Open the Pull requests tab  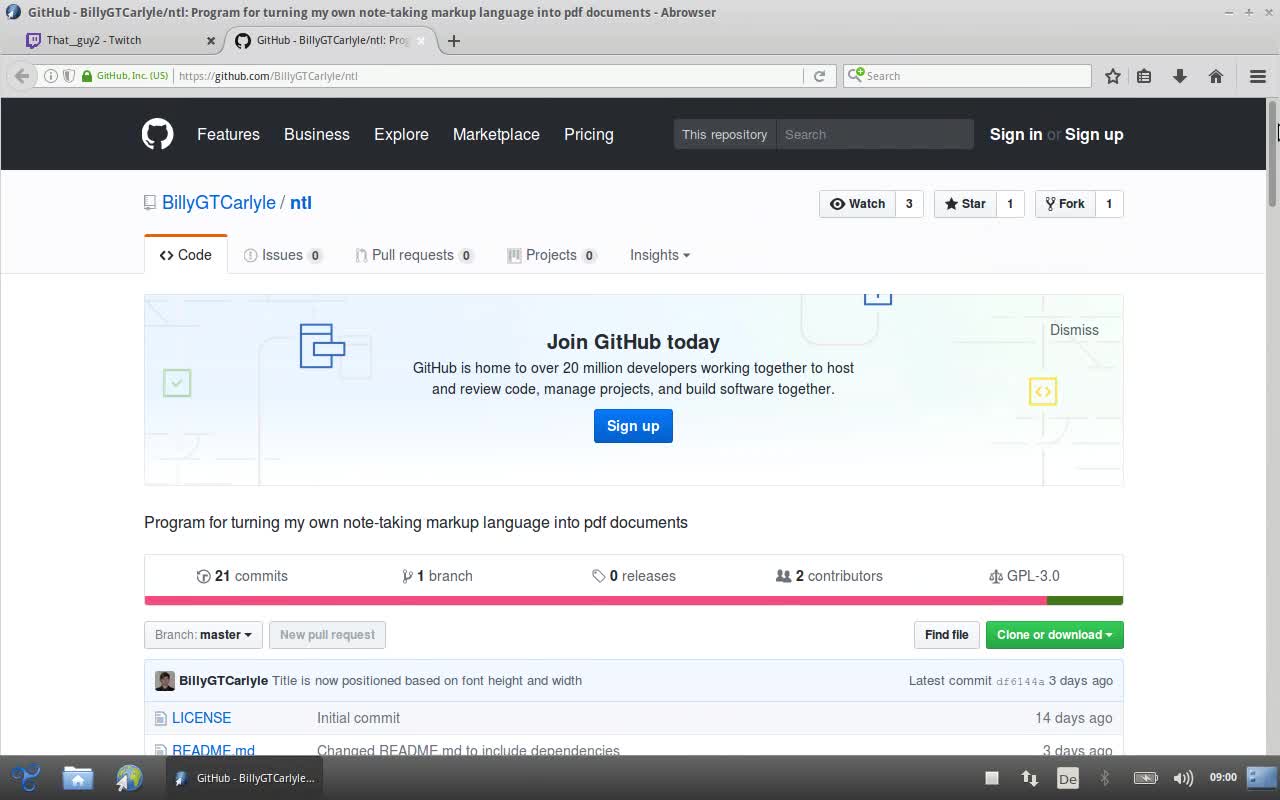(x=414, y=255)
